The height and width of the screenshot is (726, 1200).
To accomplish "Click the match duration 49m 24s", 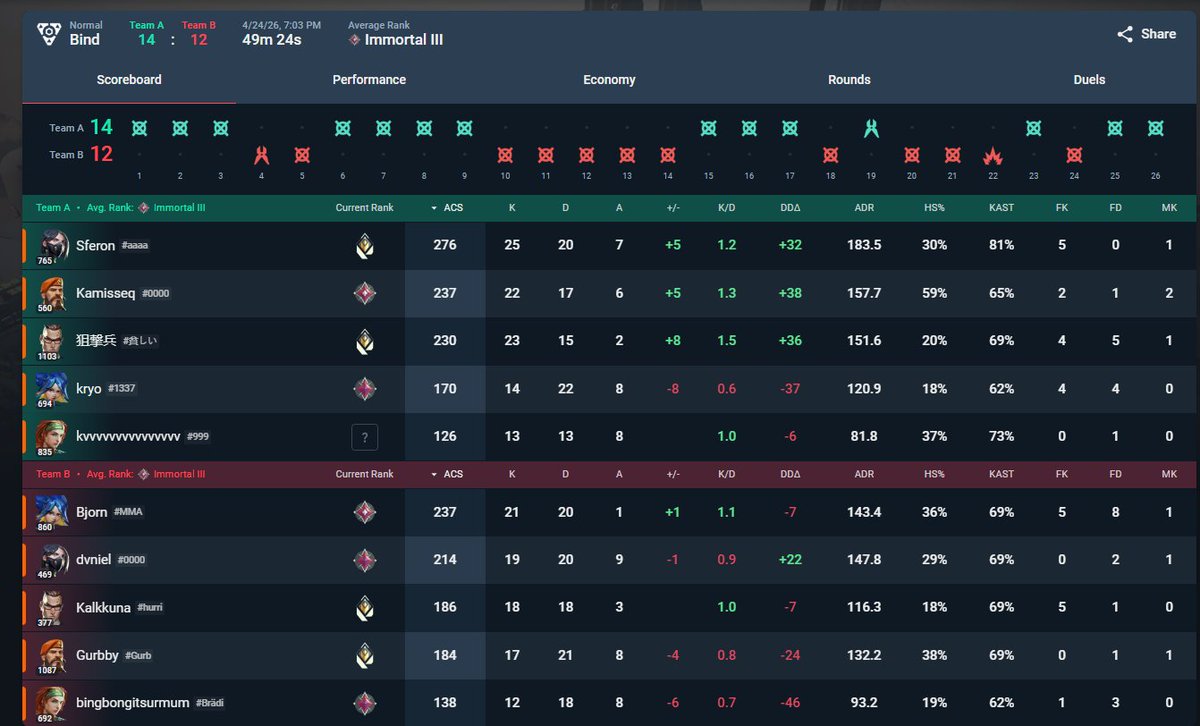I will [x=272, y=40].
